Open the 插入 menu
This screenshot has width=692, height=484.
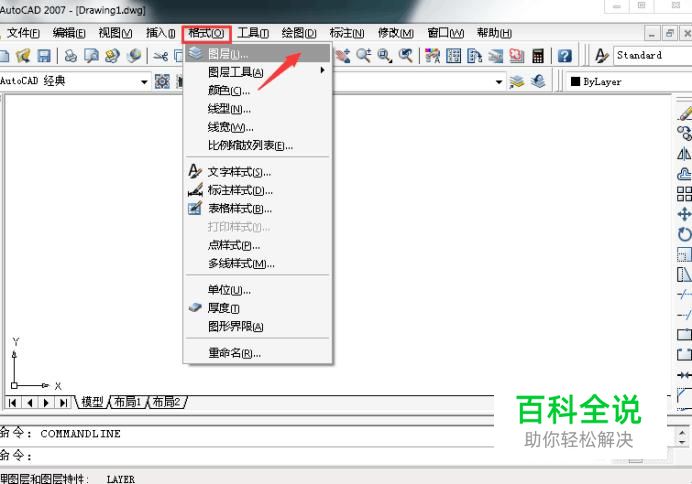(161, 33)
